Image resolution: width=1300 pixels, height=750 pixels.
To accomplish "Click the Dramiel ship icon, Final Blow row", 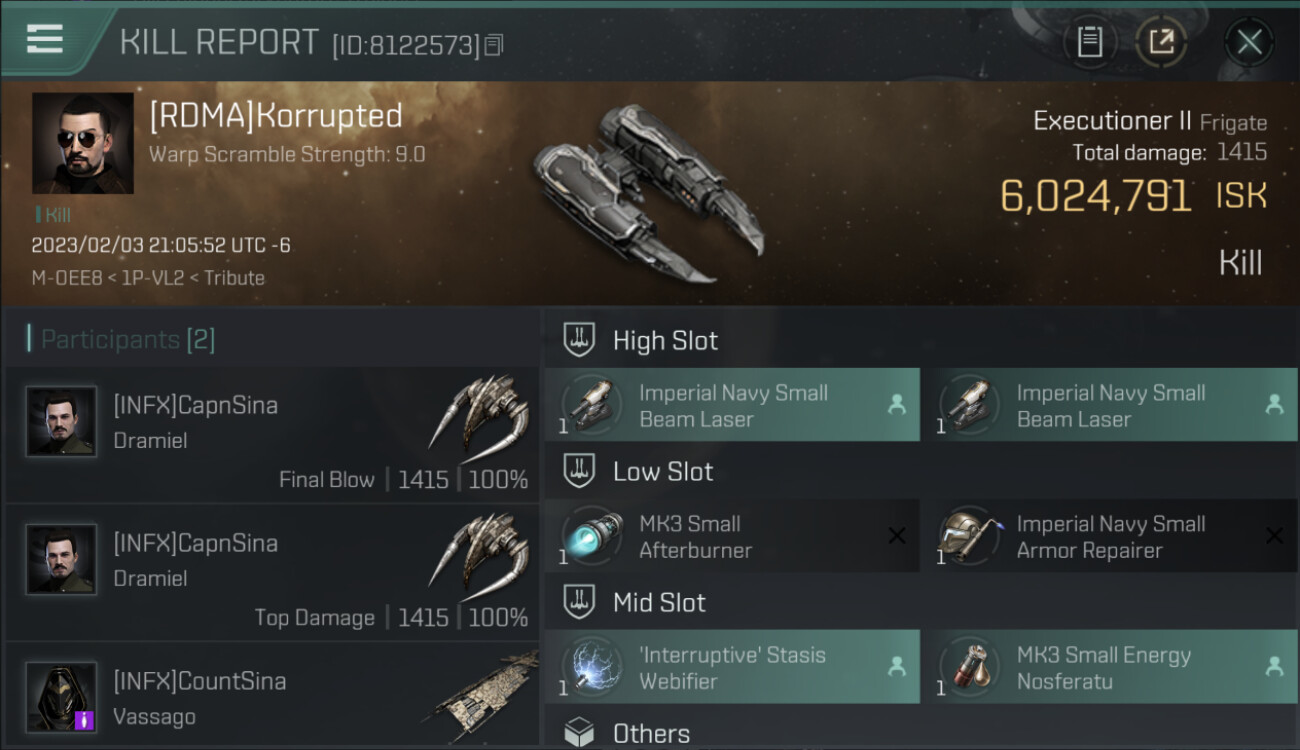I will click(x=480, y=412).
